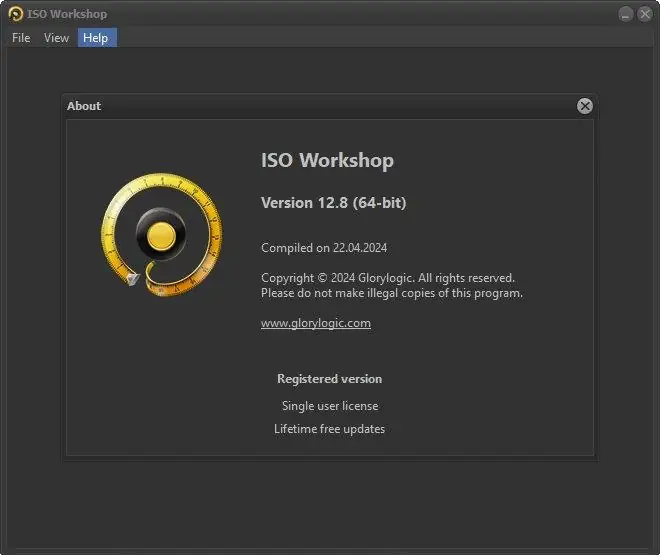Click the 'ISO Workshop' heading in About
This screenshot has width=660, height=555.
pyautogui.click(x=327, y=160)
